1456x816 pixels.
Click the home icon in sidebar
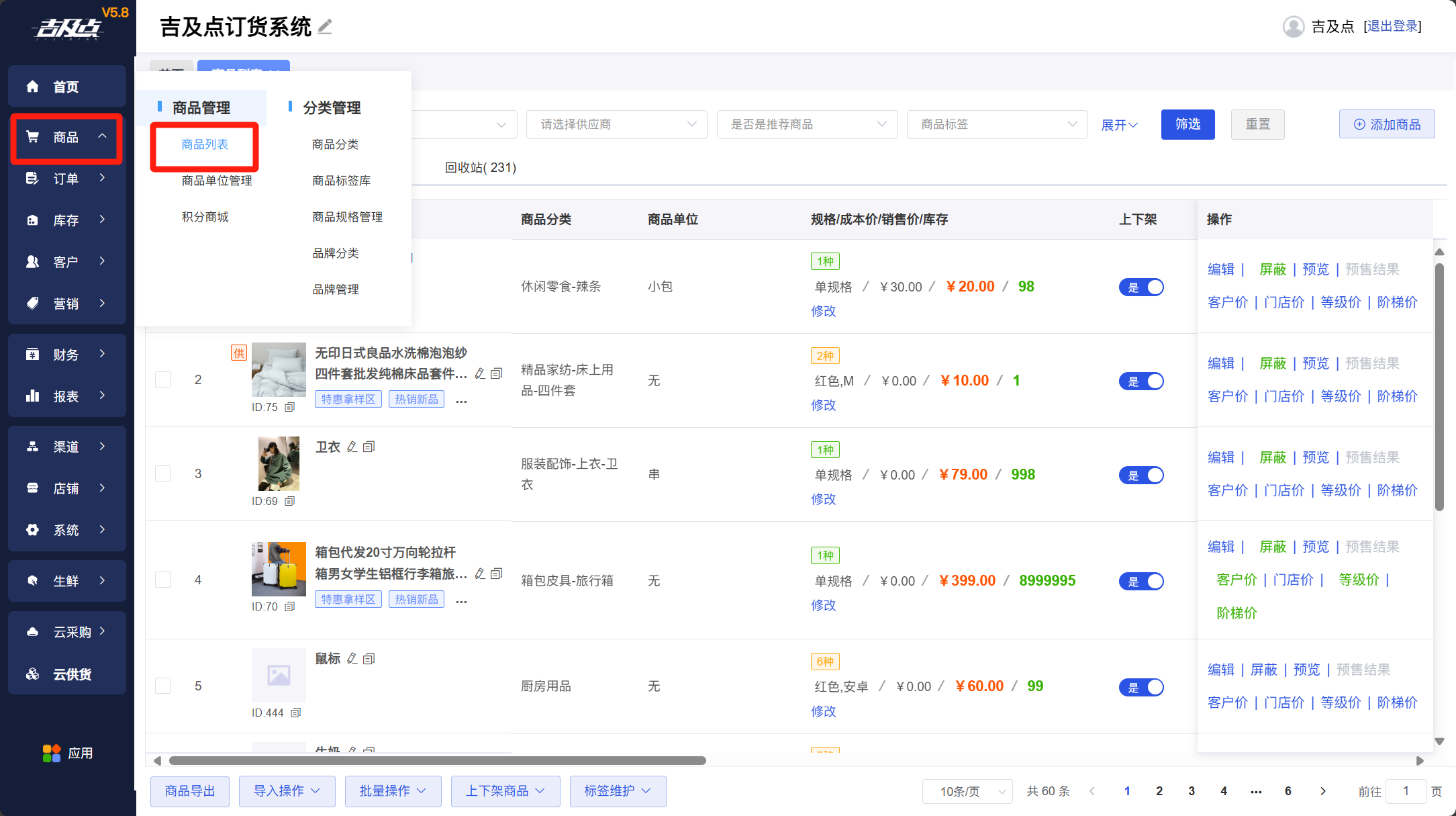[x=32, y=87]
